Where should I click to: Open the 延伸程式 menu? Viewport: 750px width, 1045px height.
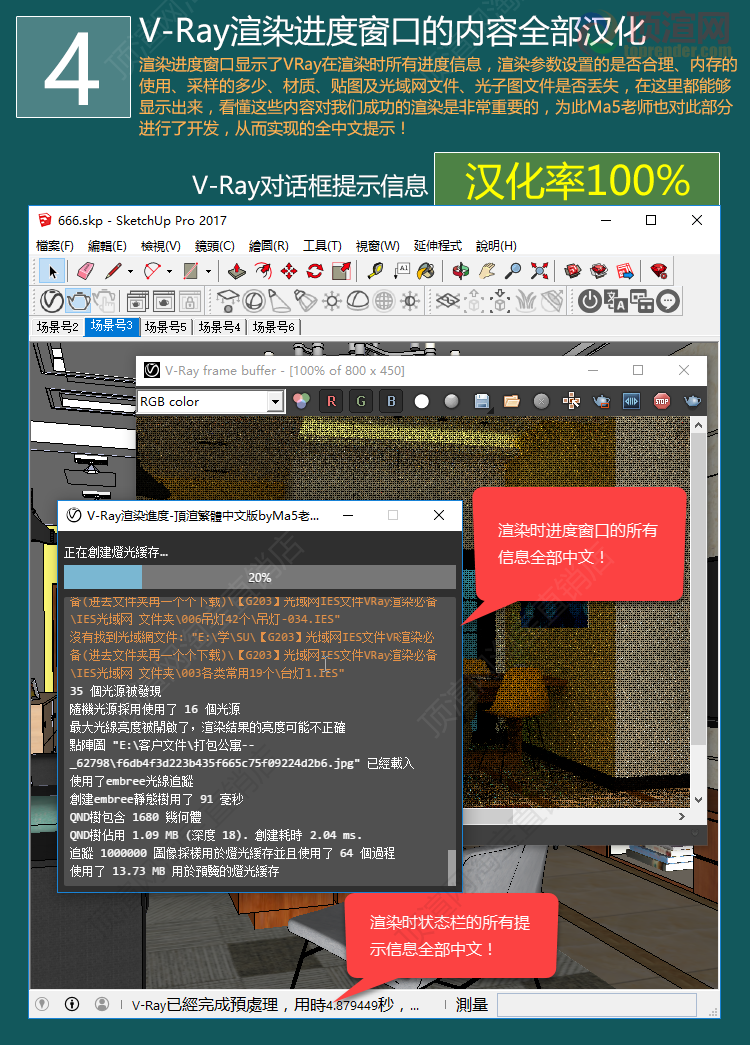[x=437, y=246]
